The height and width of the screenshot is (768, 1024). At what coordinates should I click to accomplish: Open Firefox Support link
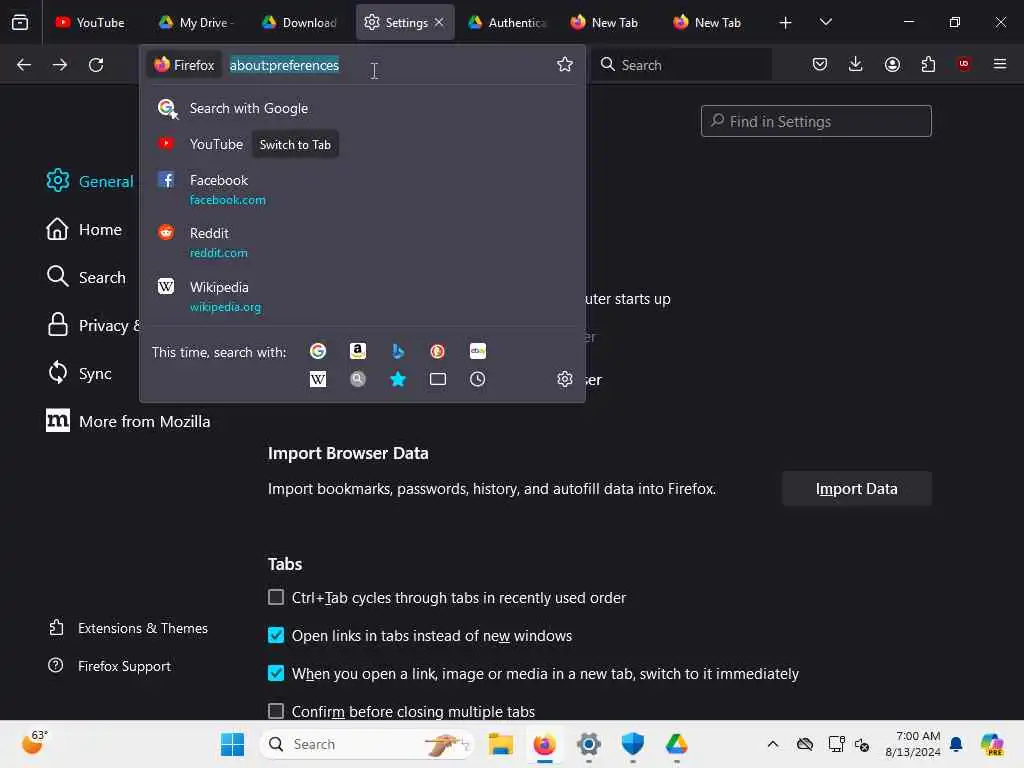(x=110, y=666)
